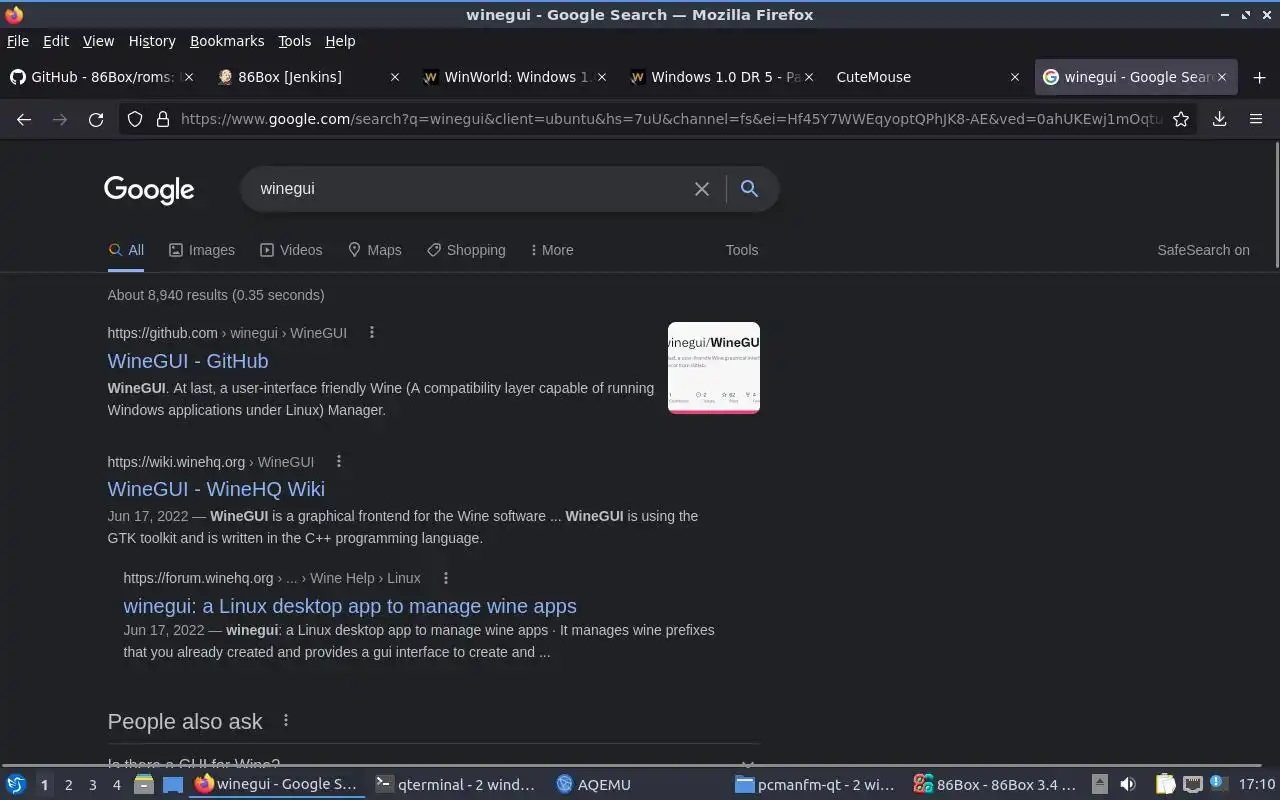Open the taskbar file manager shortcut
Image resolution: width=1280 pixels, height=800 pixels.
click(143, 784)
